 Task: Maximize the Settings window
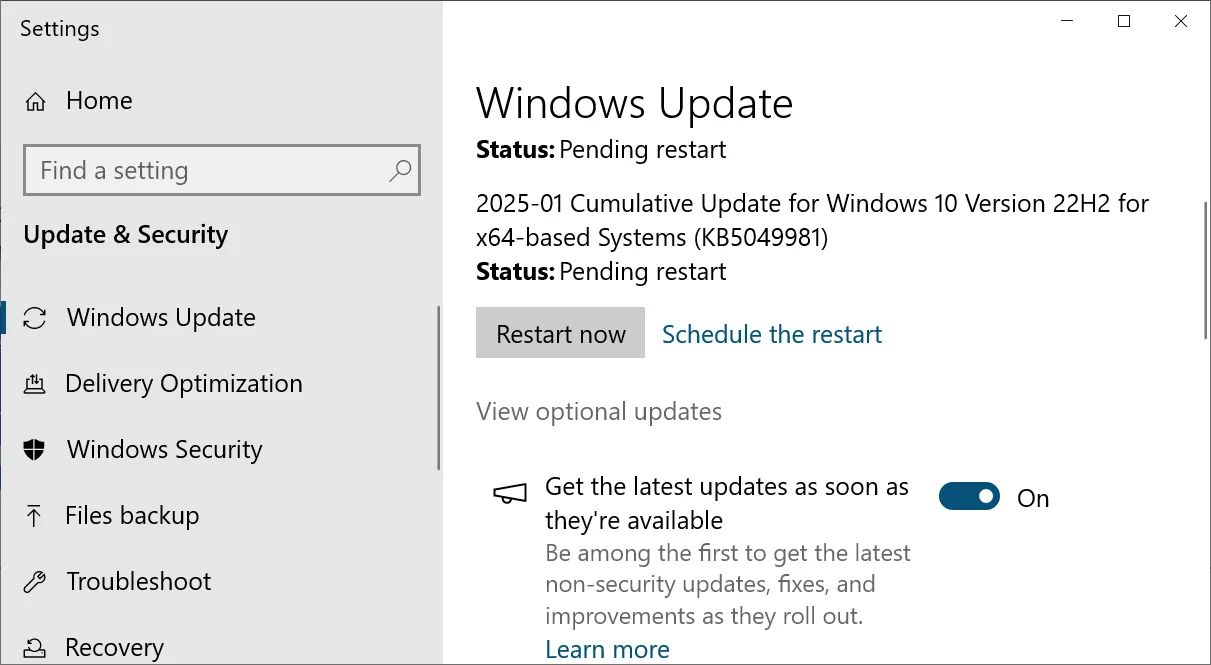[x=1124, y=21]
